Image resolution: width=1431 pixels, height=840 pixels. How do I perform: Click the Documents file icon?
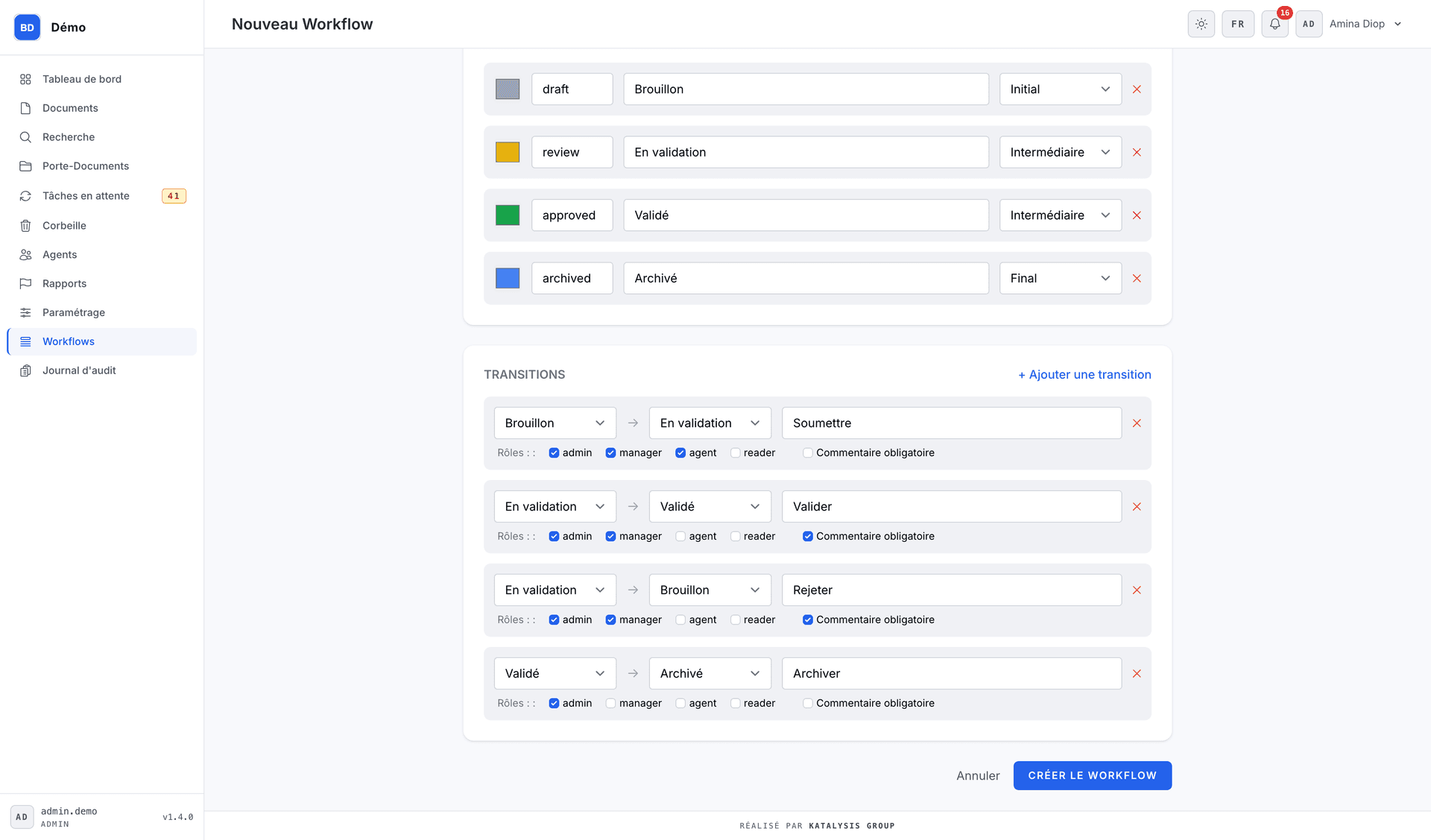click(x=25, y=108)
